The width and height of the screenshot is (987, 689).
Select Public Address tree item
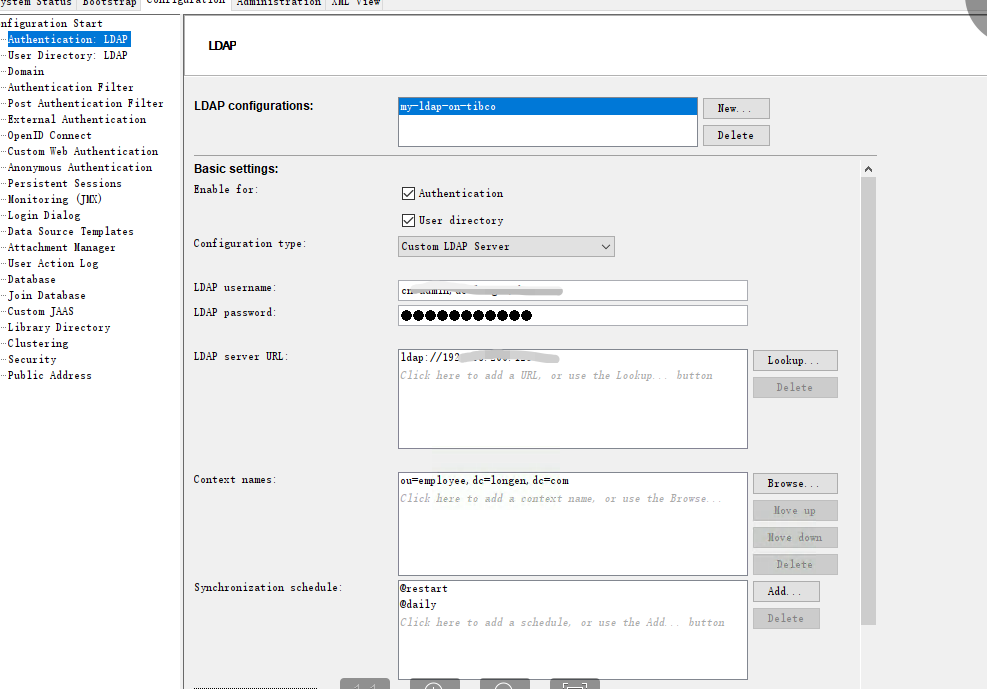(x=50, y=376)
